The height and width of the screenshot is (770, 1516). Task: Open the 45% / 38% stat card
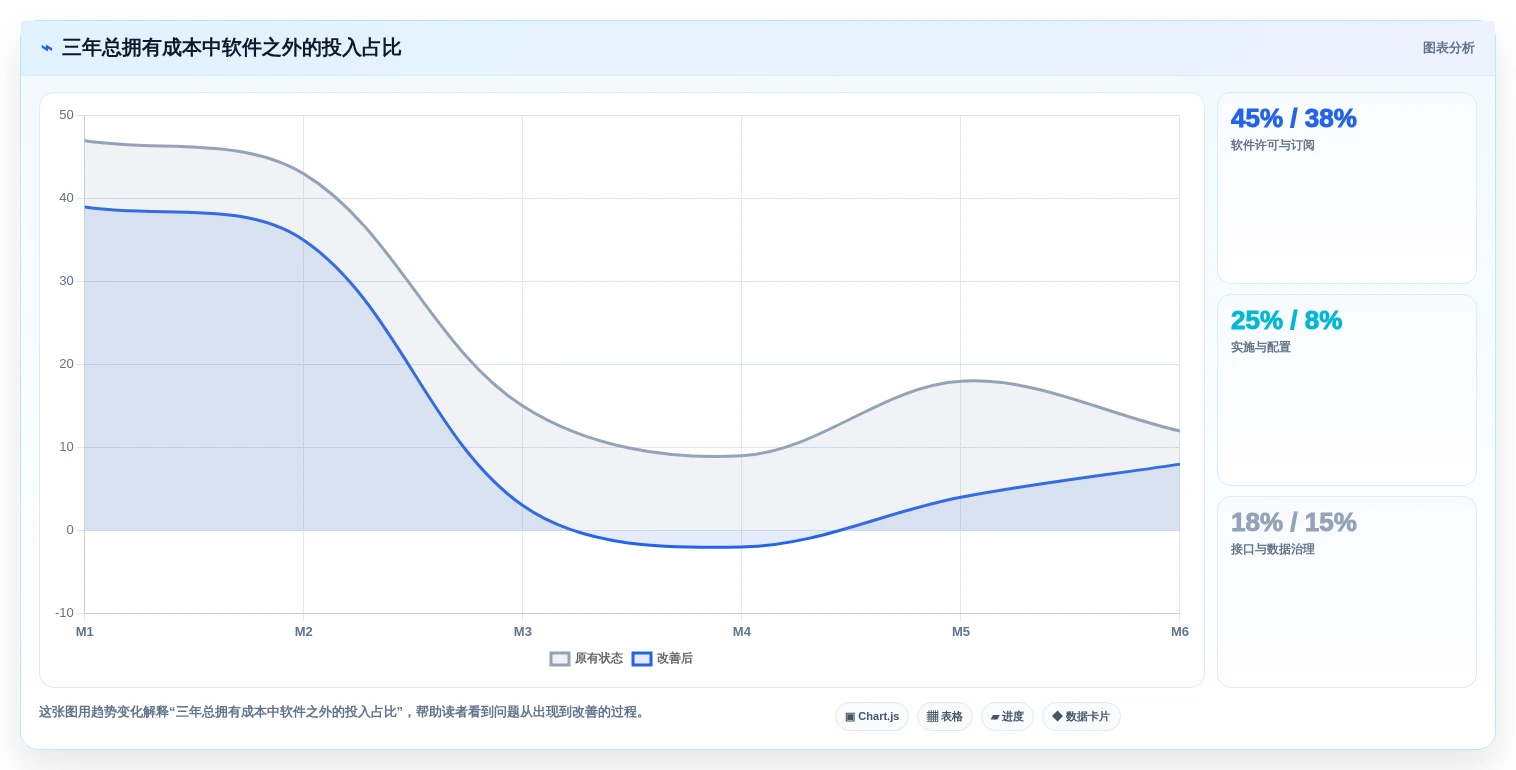click(x=1346, y=188)
